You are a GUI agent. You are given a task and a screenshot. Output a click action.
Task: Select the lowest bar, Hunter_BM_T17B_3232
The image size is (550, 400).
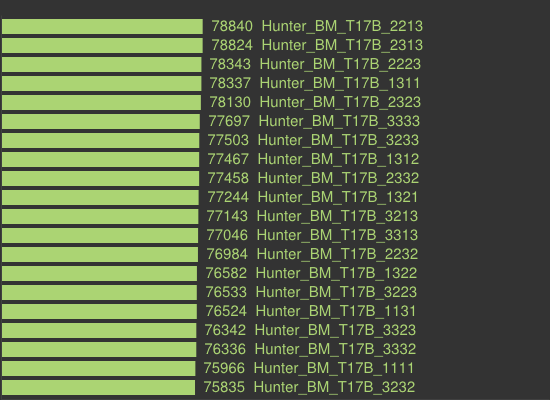[99, 387]
